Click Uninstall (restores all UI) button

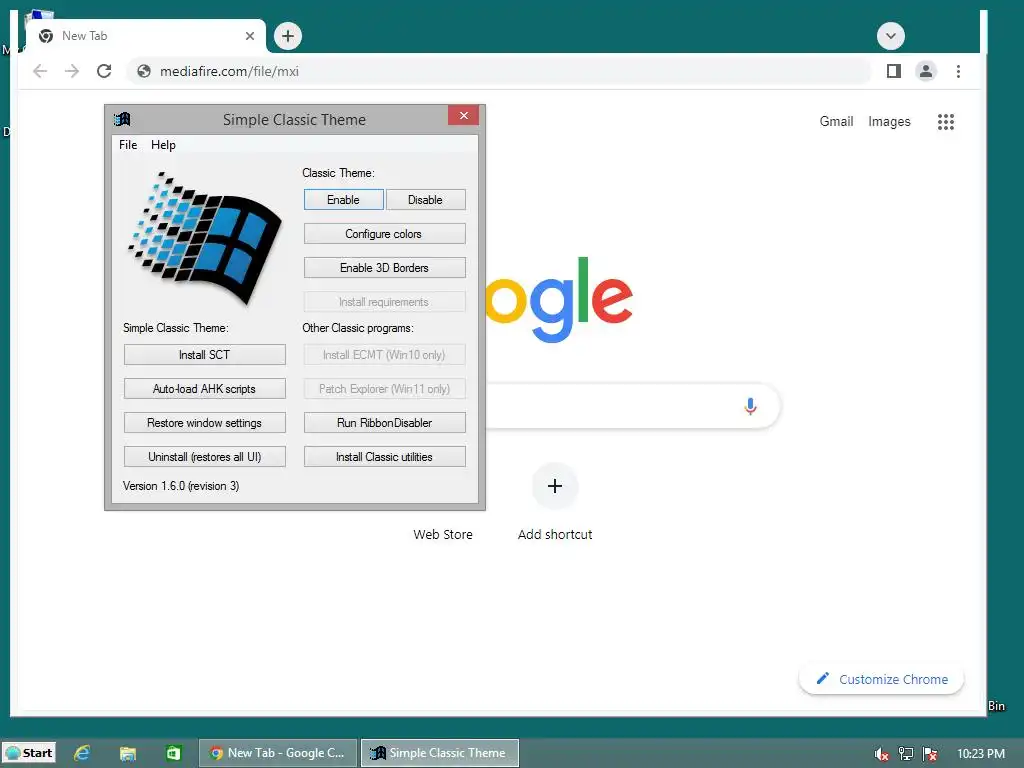coord(204,456)
